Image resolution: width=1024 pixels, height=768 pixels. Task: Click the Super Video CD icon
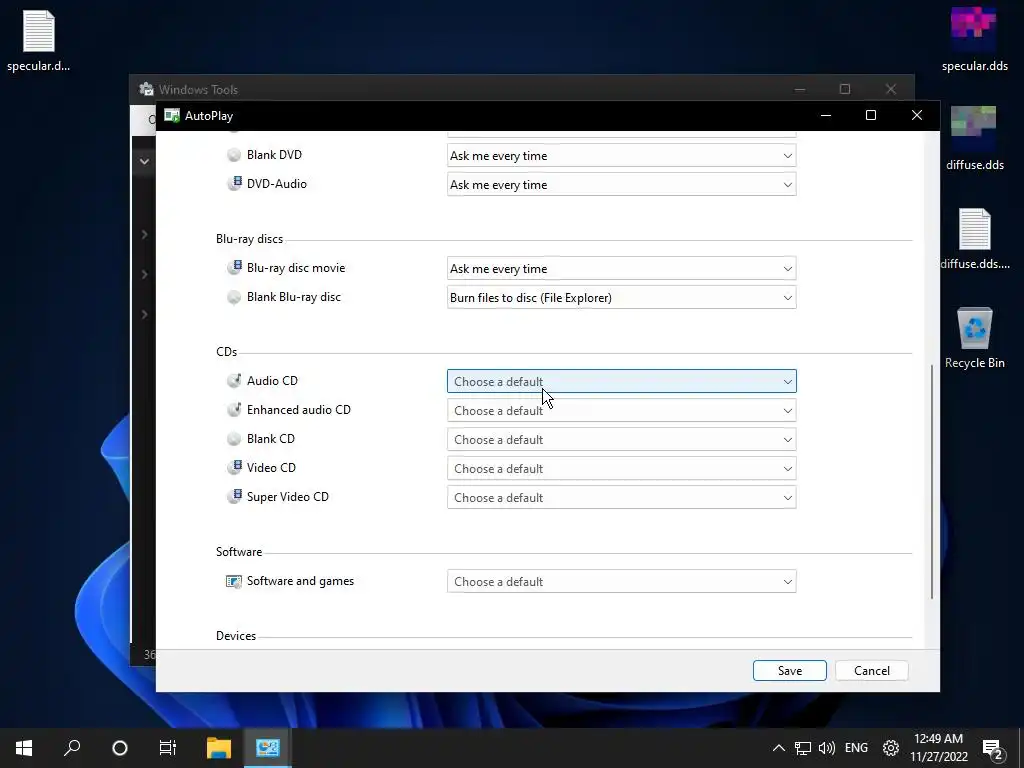click(x=234, y=496)
